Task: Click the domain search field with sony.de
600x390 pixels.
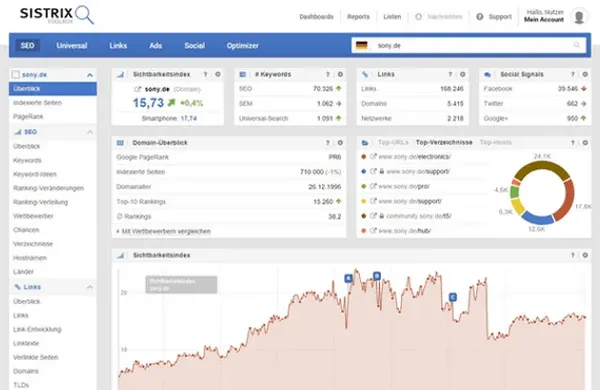Action: (x=469, y=45)
